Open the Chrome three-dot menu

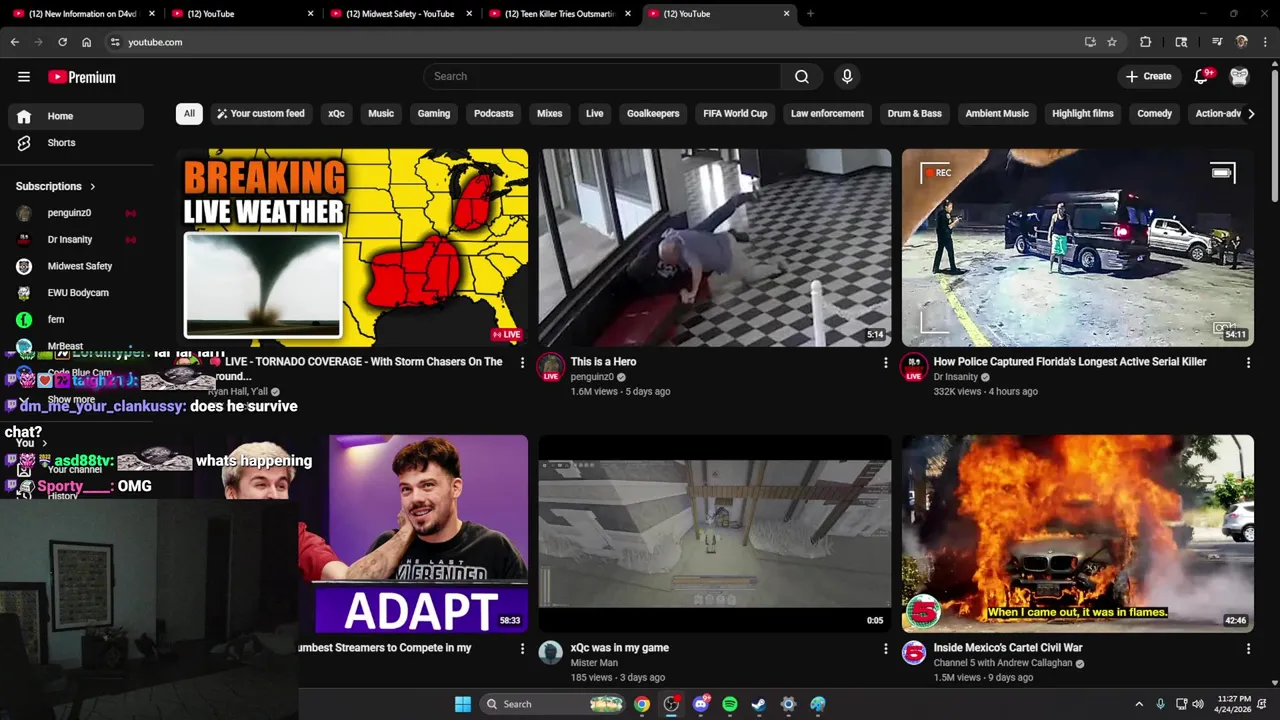click(x=1266, y=42)
